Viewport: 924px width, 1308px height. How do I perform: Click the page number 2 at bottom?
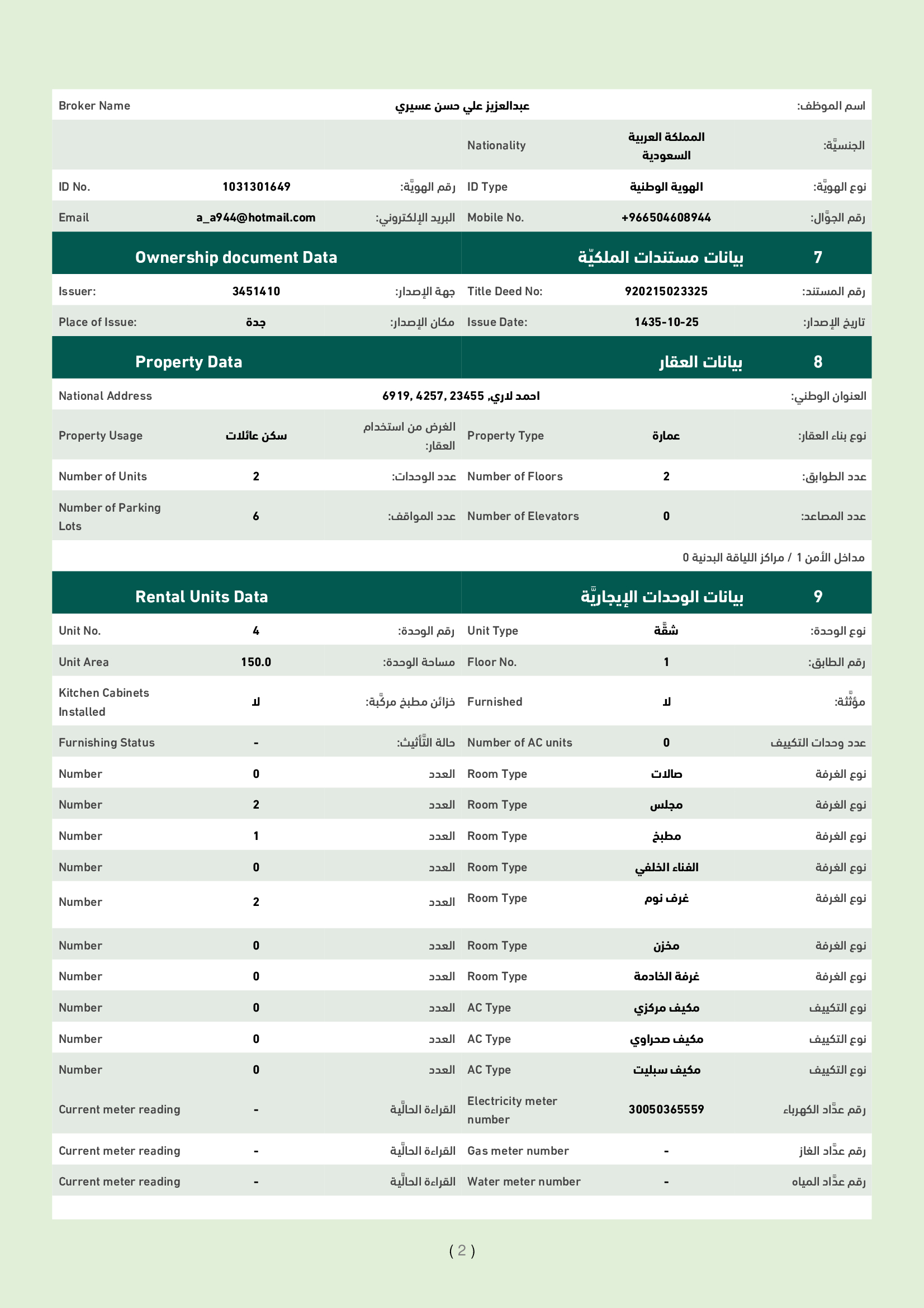[x=462, y=1250]
